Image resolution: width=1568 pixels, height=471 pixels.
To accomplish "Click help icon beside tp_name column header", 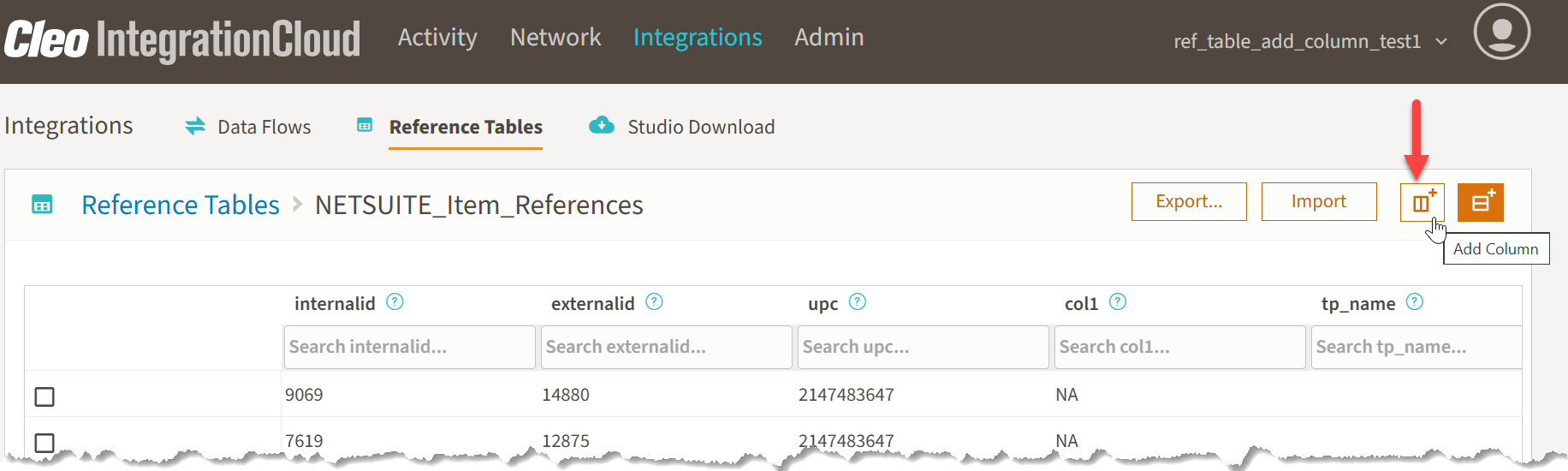I will click(x=1415, y=302).
